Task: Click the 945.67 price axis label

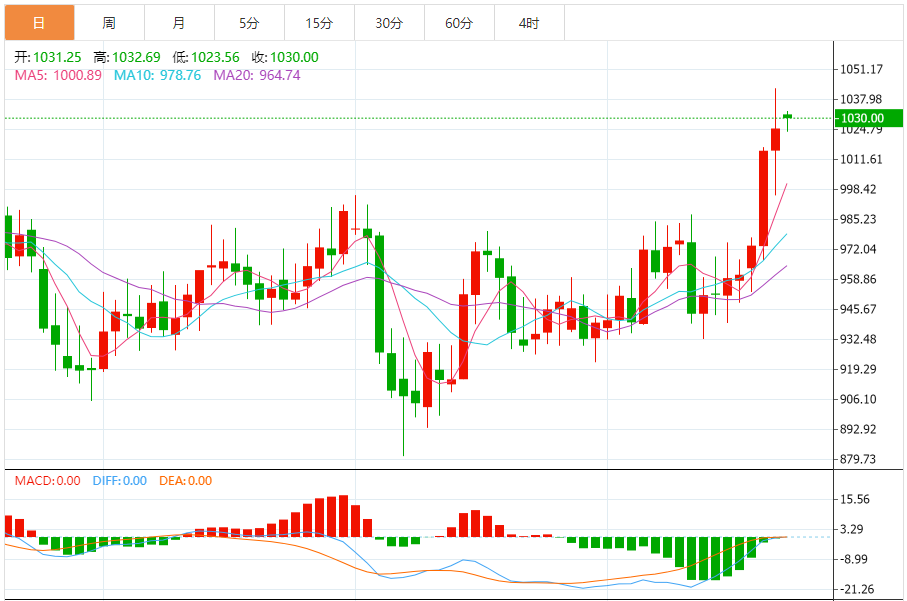Action: (858, 309)
